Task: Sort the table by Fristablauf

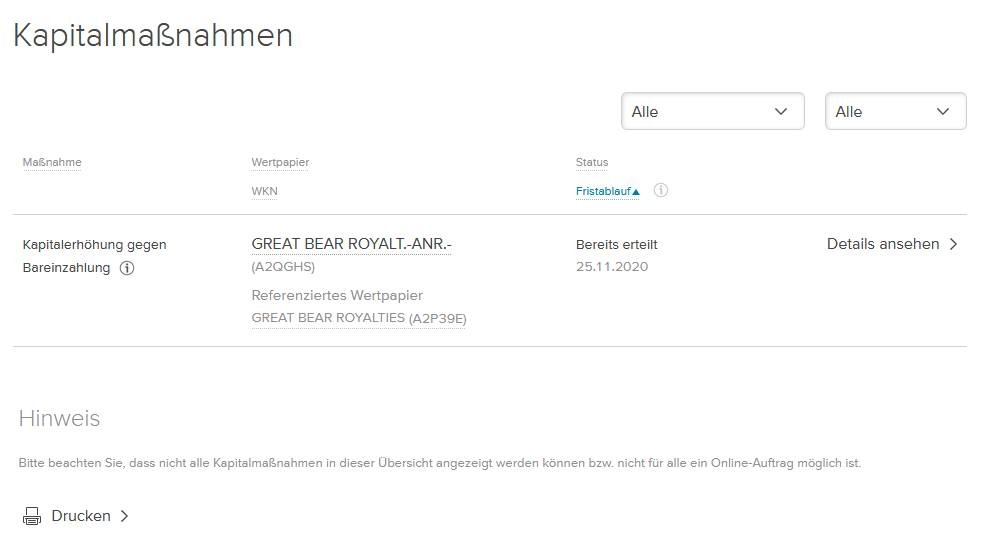Action: coord(603,191)
